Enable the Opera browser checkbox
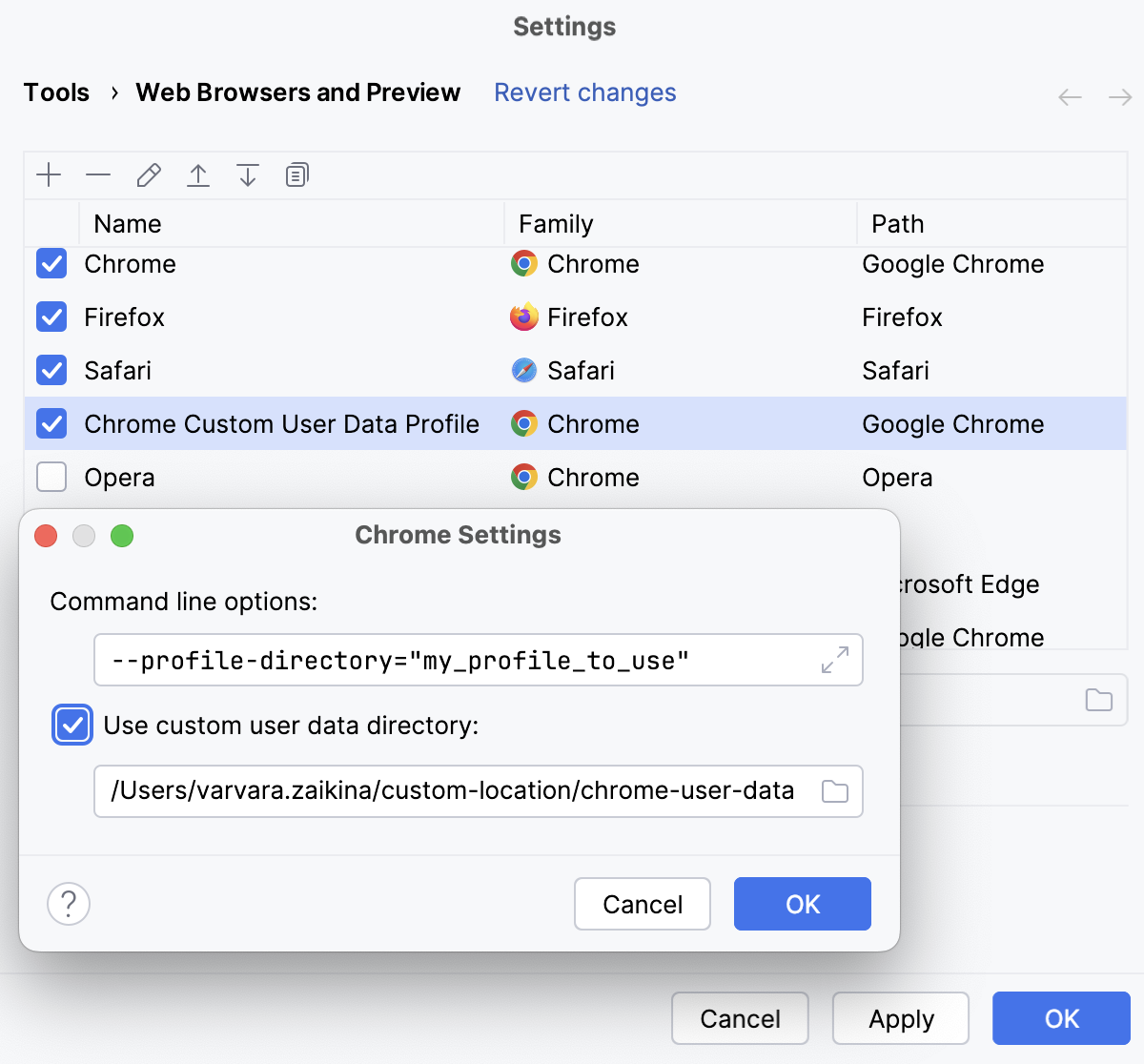 (x=51, y=477)
